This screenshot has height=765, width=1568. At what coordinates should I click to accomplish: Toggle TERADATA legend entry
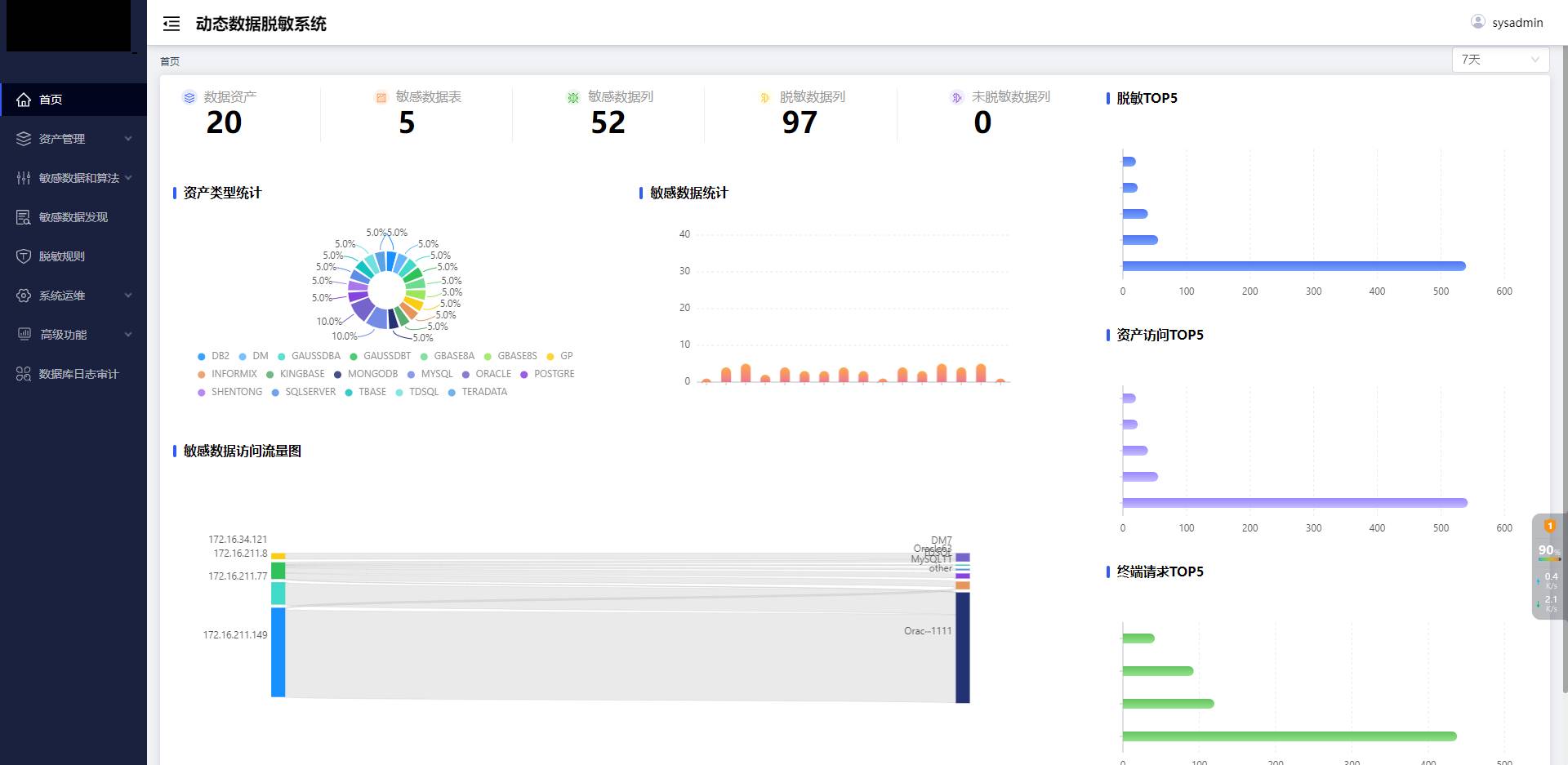click(477, 392)
